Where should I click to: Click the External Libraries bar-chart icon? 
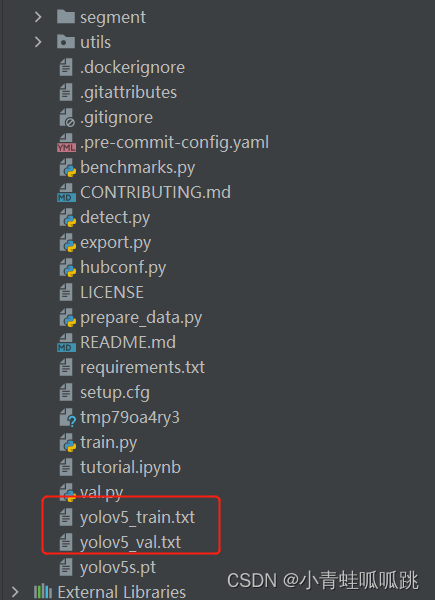click(42, 592)
